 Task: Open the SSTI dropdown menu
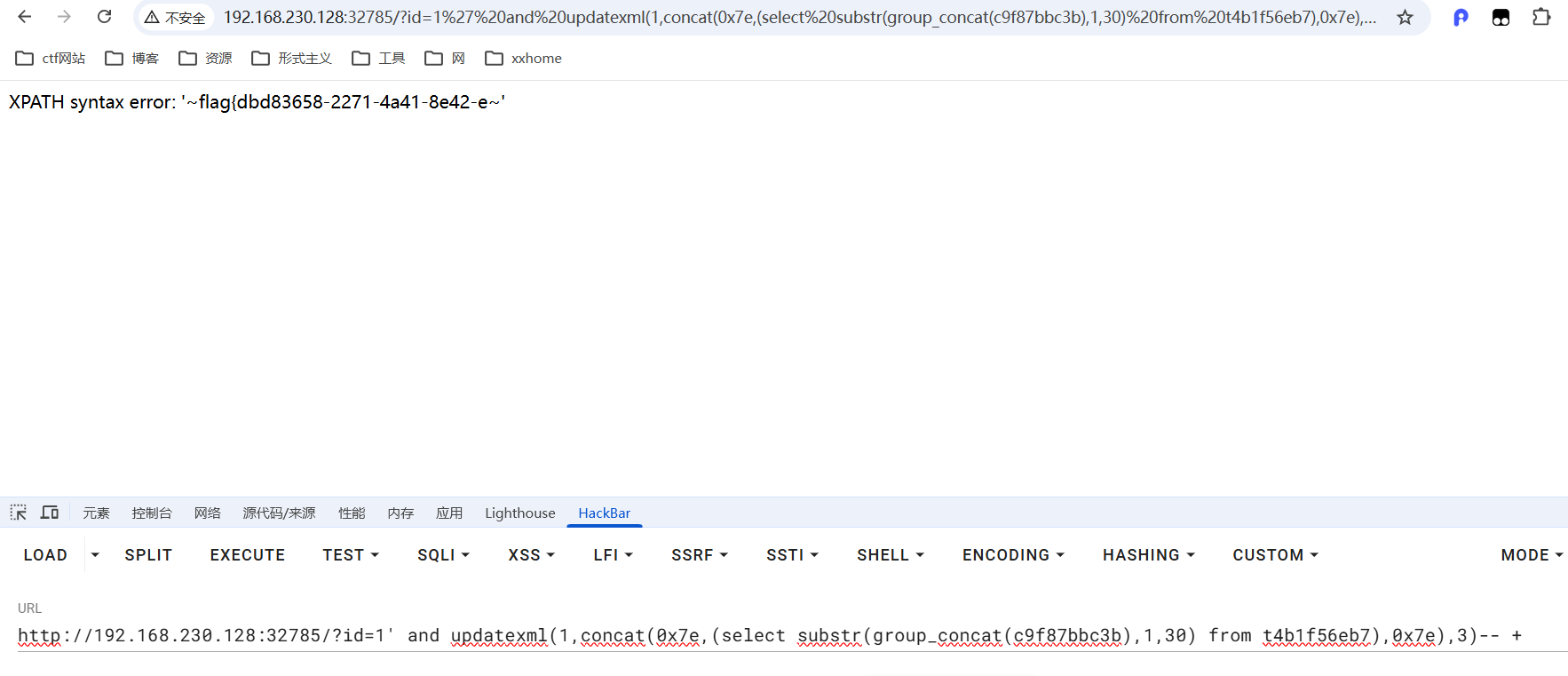(x=793, y=554)
